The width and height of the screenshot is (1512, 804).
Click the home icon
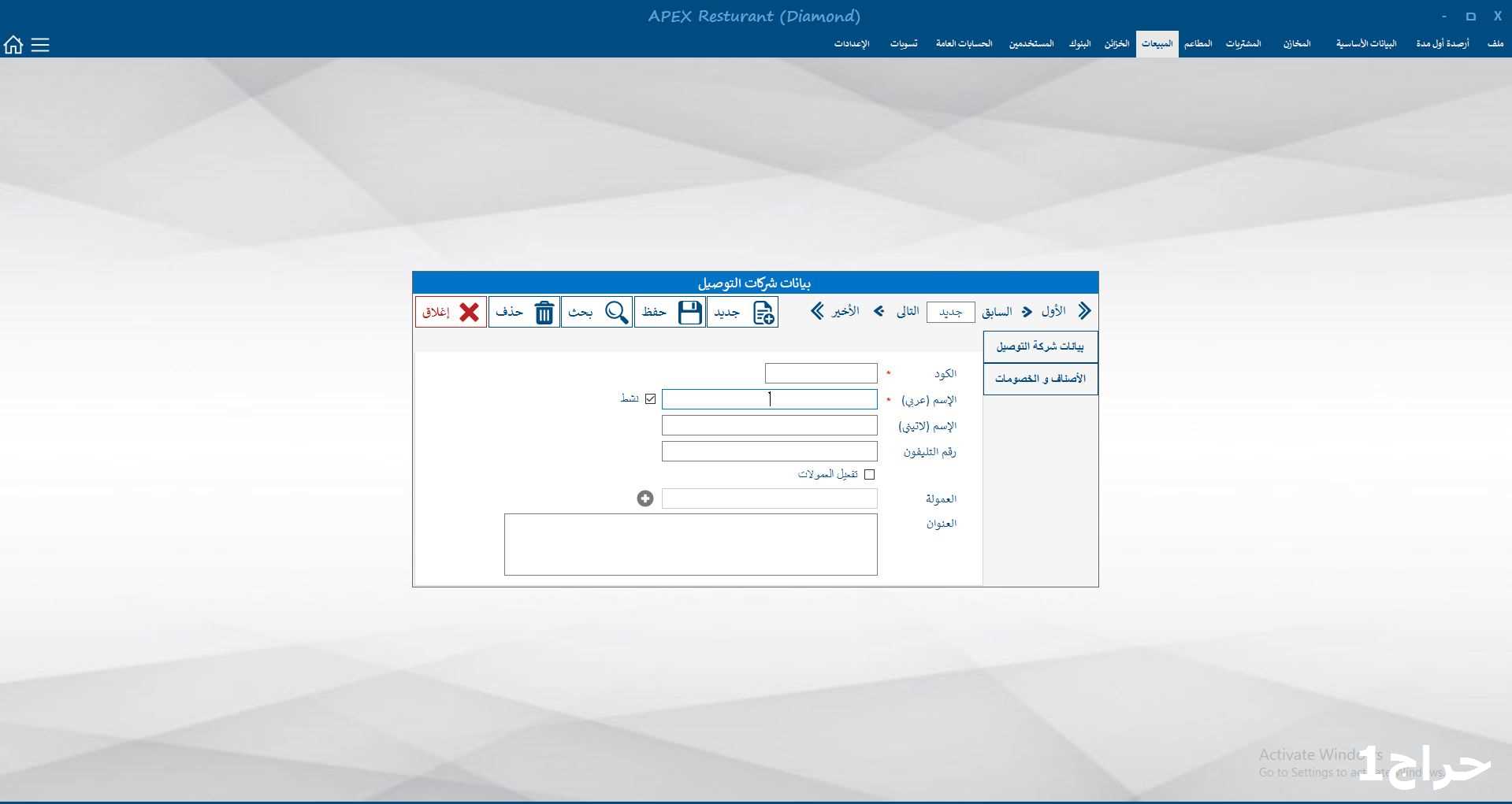click(13, 45)
